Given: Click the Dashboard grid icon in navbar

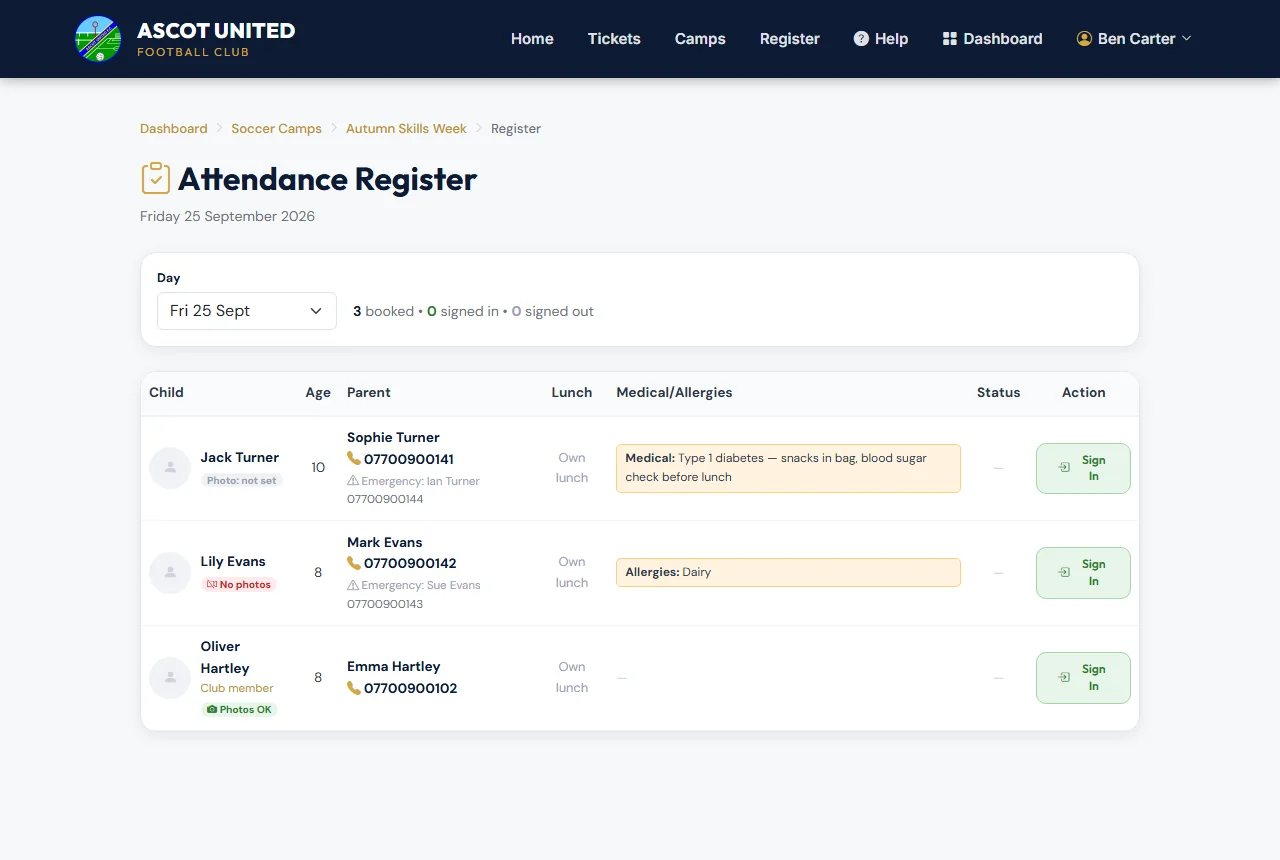Looking at the screenshot, I should (950, 39).
